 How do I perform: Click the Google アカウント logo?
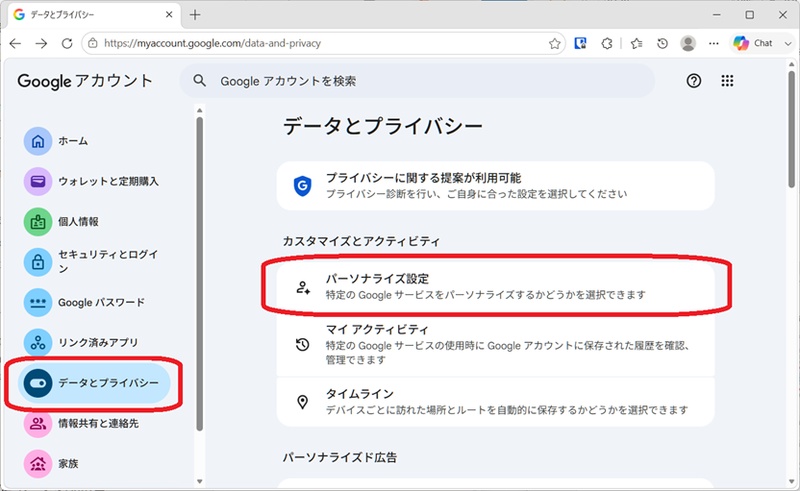[85, 81]
